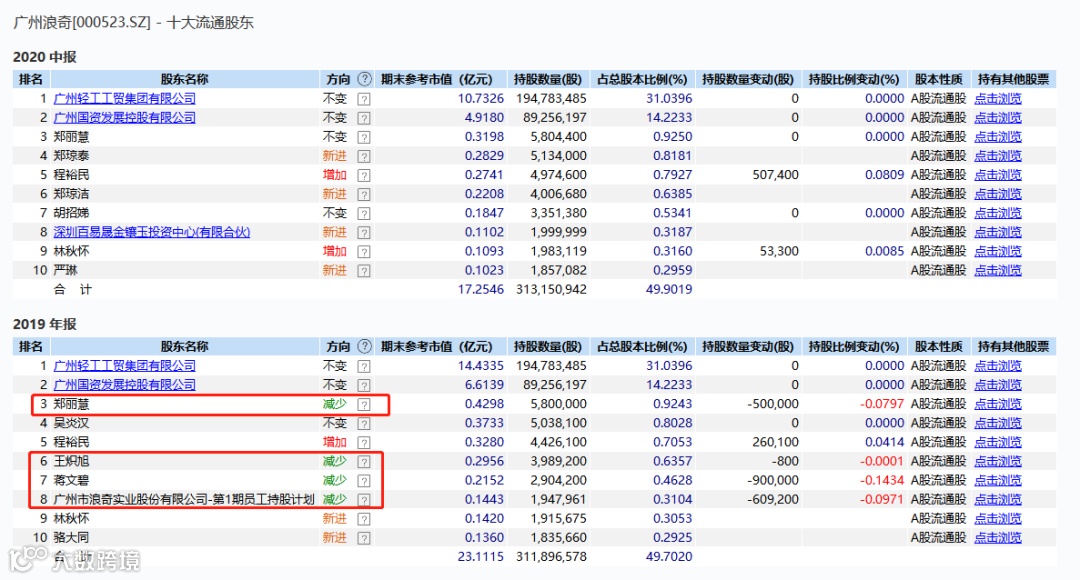The image size is (1080, 580).
Task: Click 点击浏览 for 2019 row 蒋文碧
Action: [998, 480]
